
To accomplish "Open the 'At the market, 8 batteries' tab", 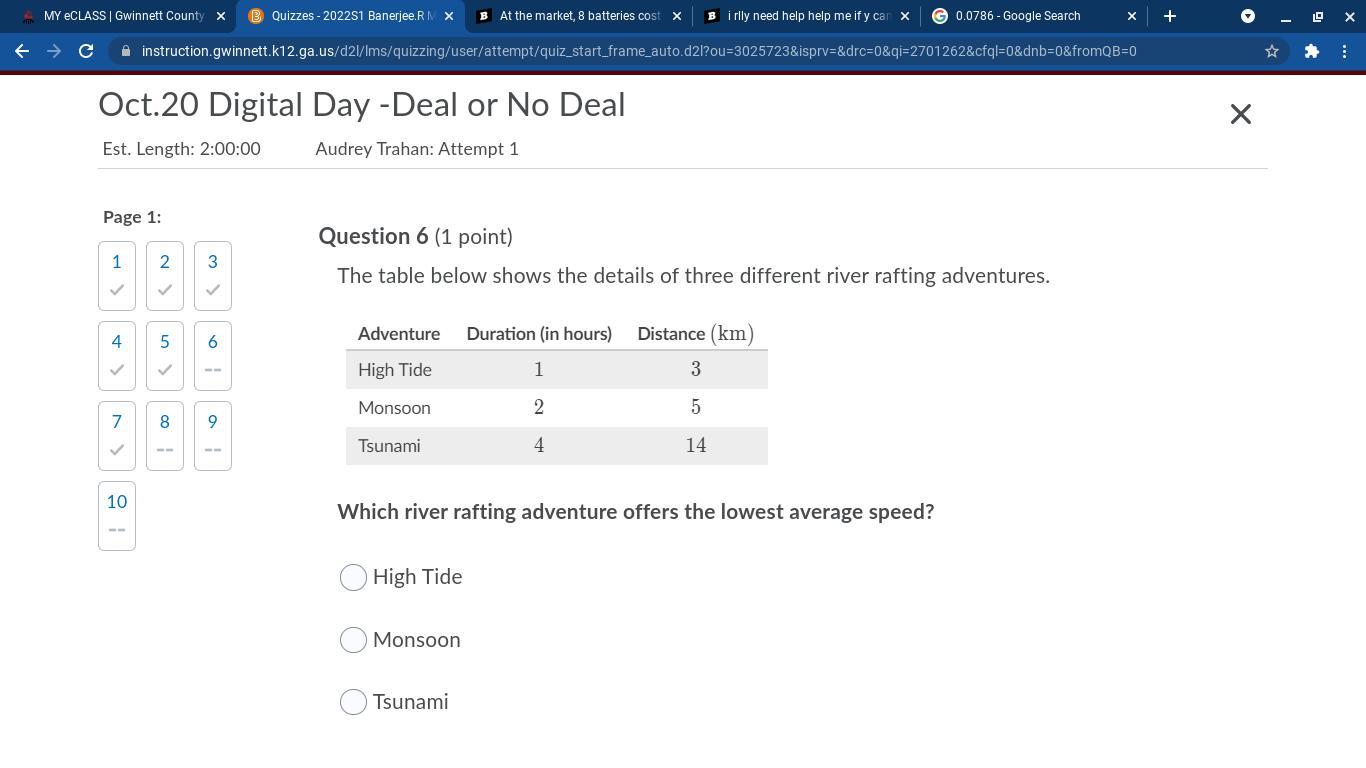I will click(x=575, y=16).
